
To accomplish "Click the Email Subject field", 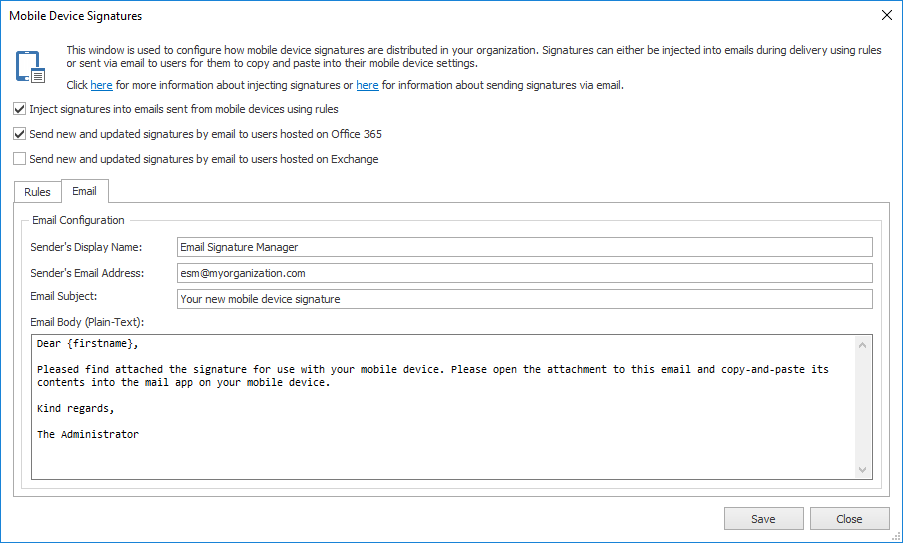I will (x=525, y=299).
